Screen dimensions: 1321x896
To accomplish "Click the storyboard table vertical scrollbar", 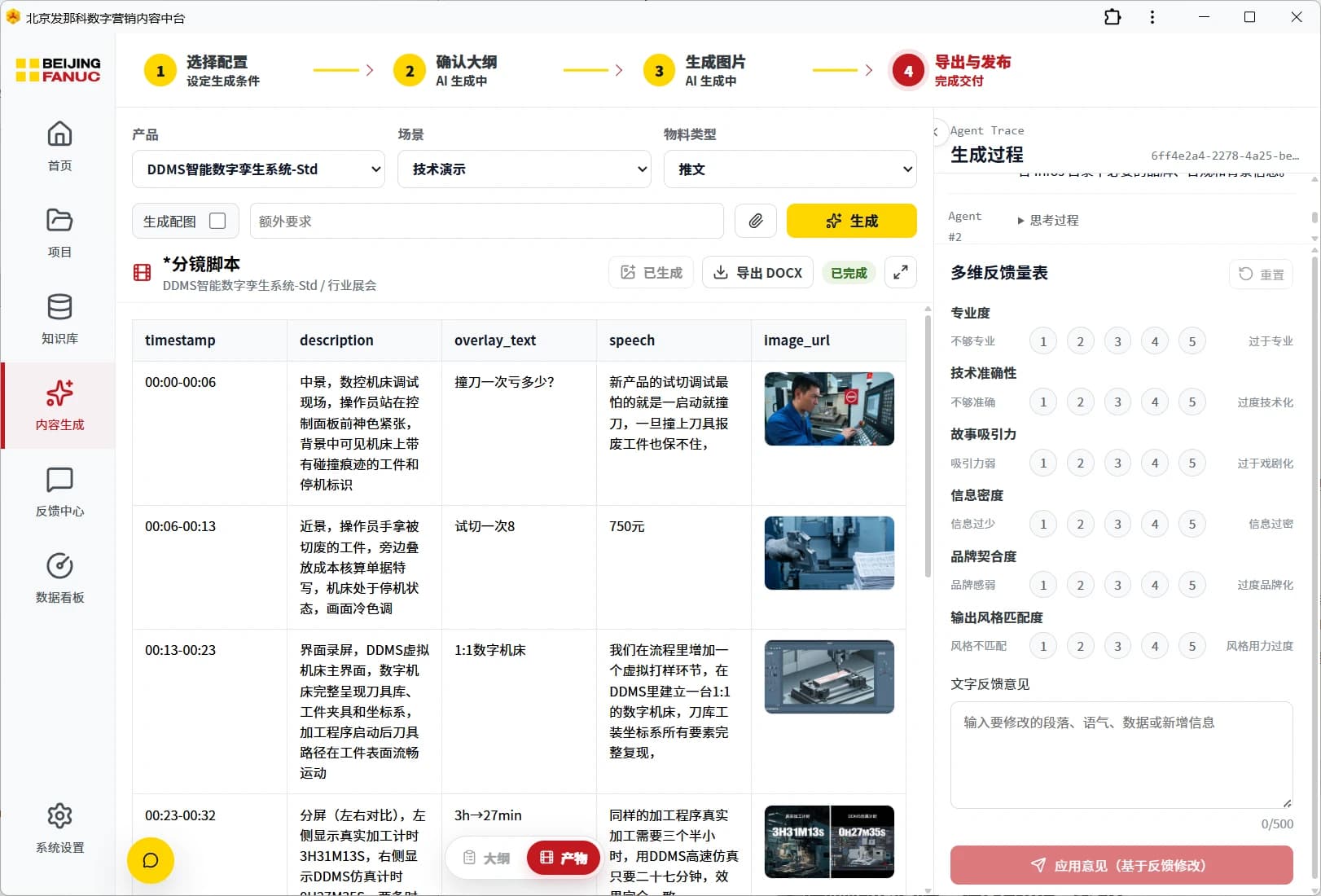I will 928,448.
